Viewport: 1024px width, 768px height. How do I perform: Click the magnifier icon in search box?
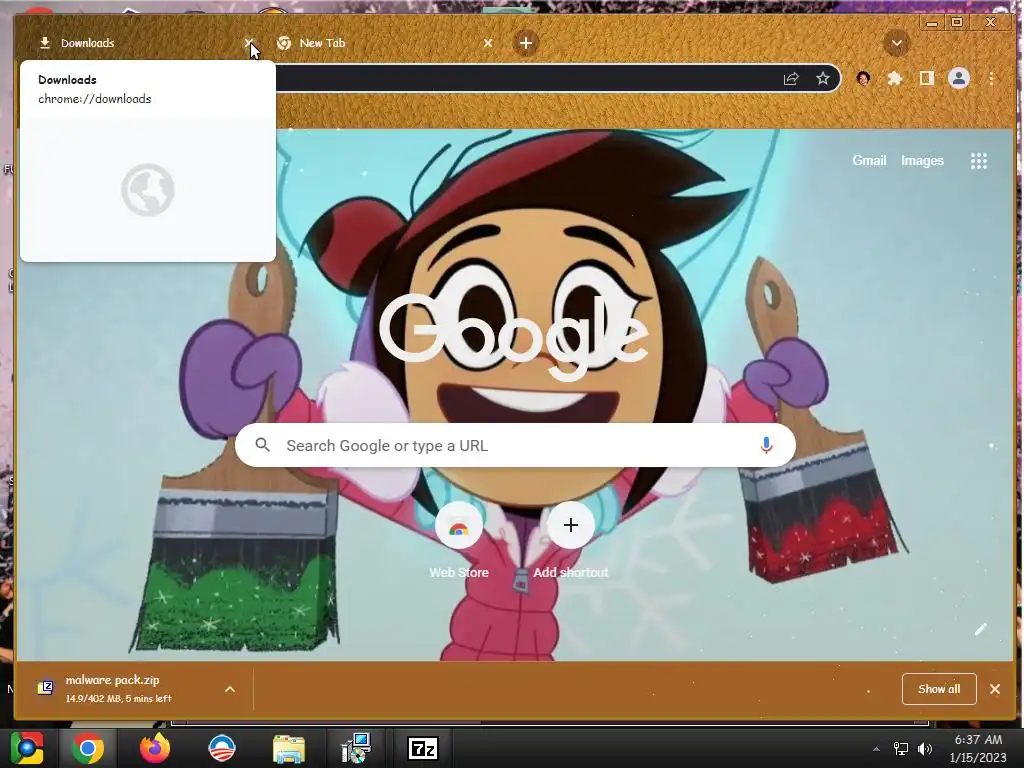click(263, 445)
